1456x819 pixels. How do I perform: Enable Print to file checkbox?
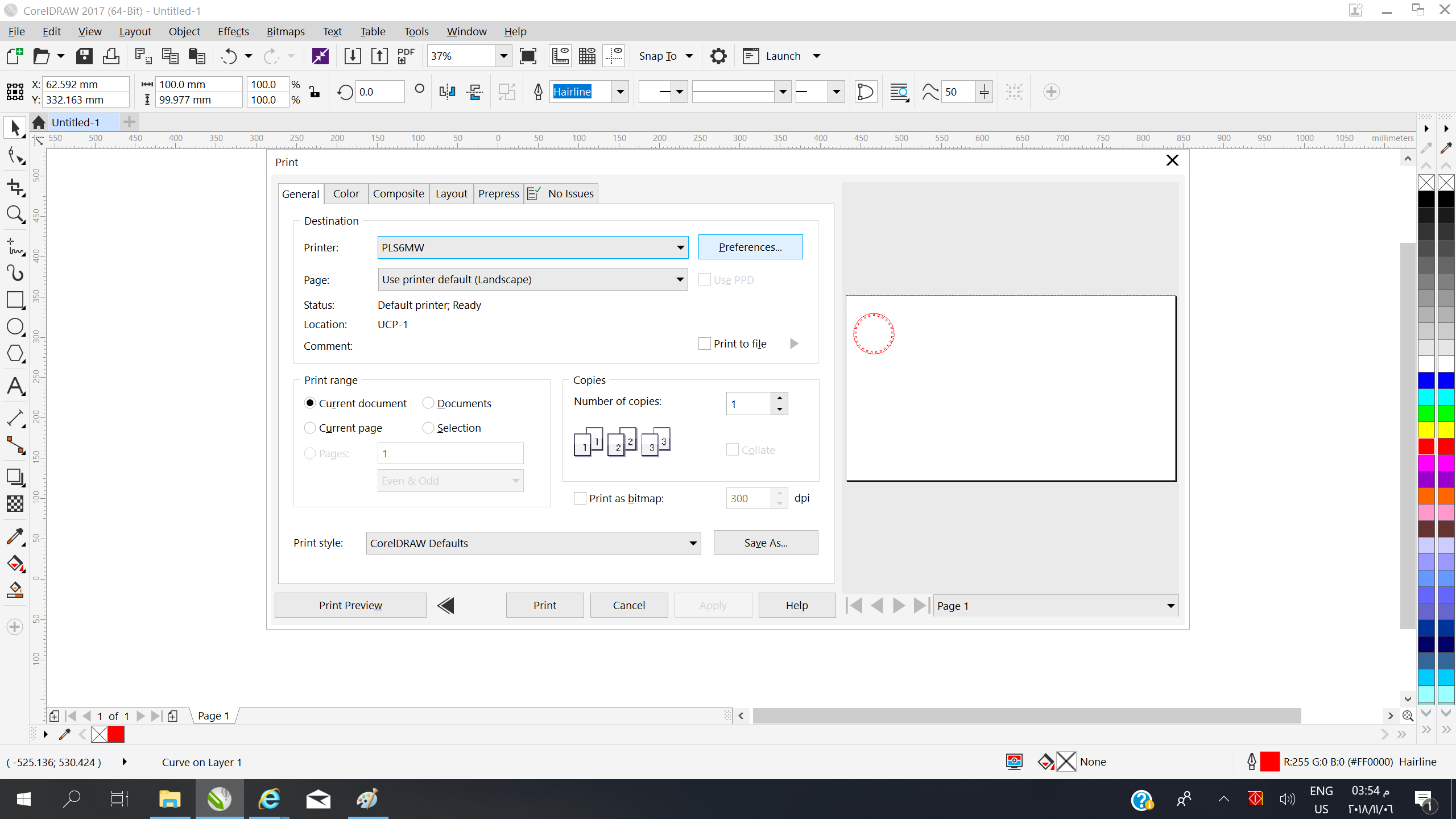(x=705, y=344)
